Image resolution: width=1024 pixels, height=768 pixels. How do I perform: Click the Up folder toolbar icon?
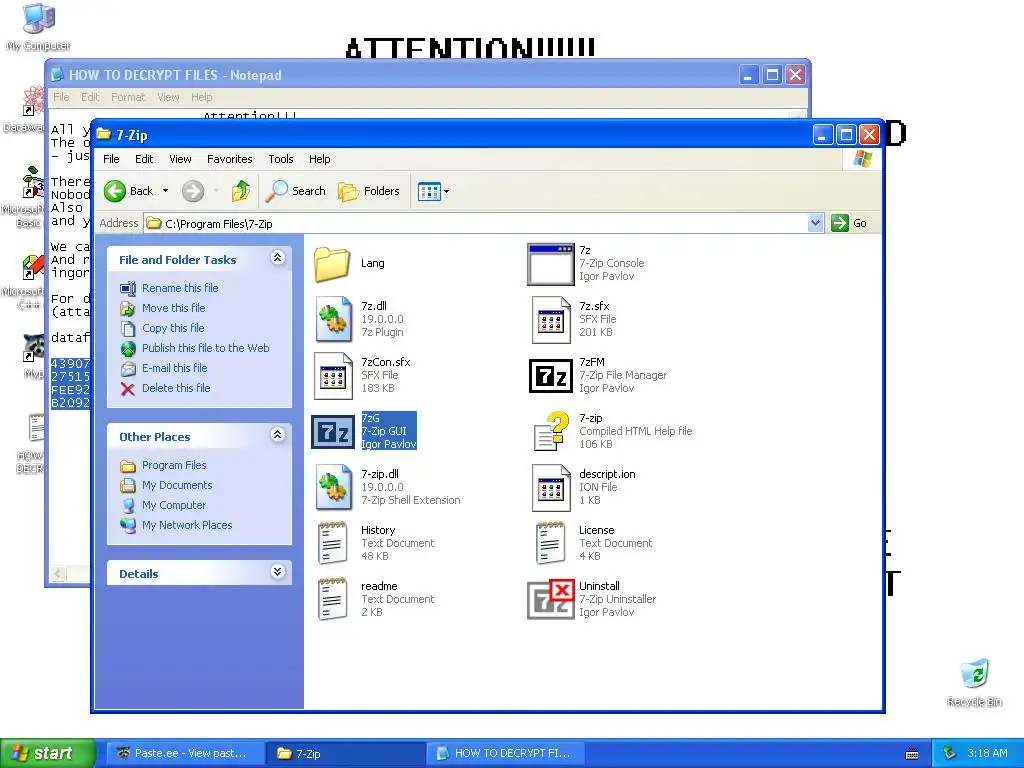240,191
